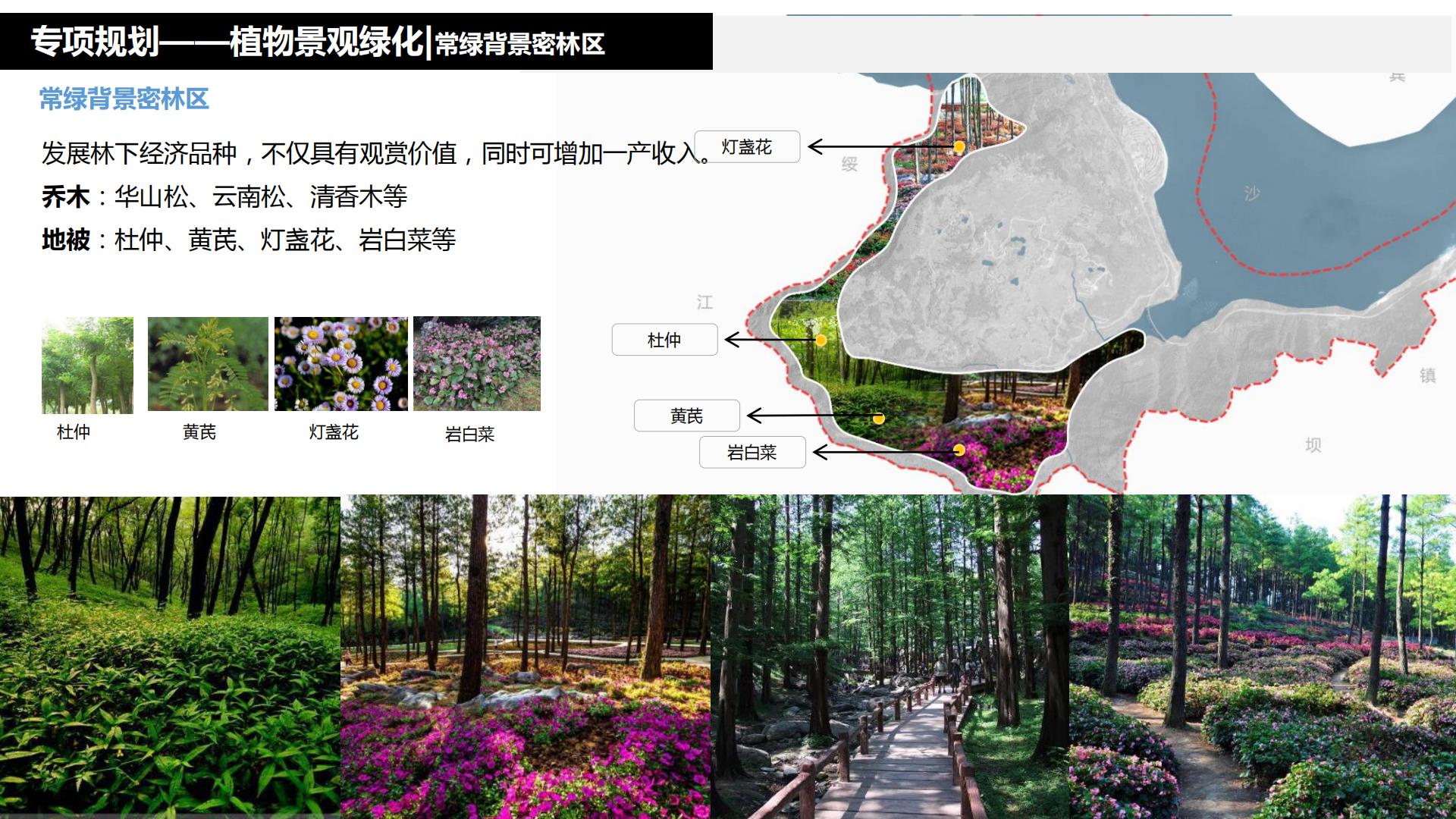The image size is (1456, 819).
Task: Select the yellow 杜仲 location marker
Action: tap(820, 339)
